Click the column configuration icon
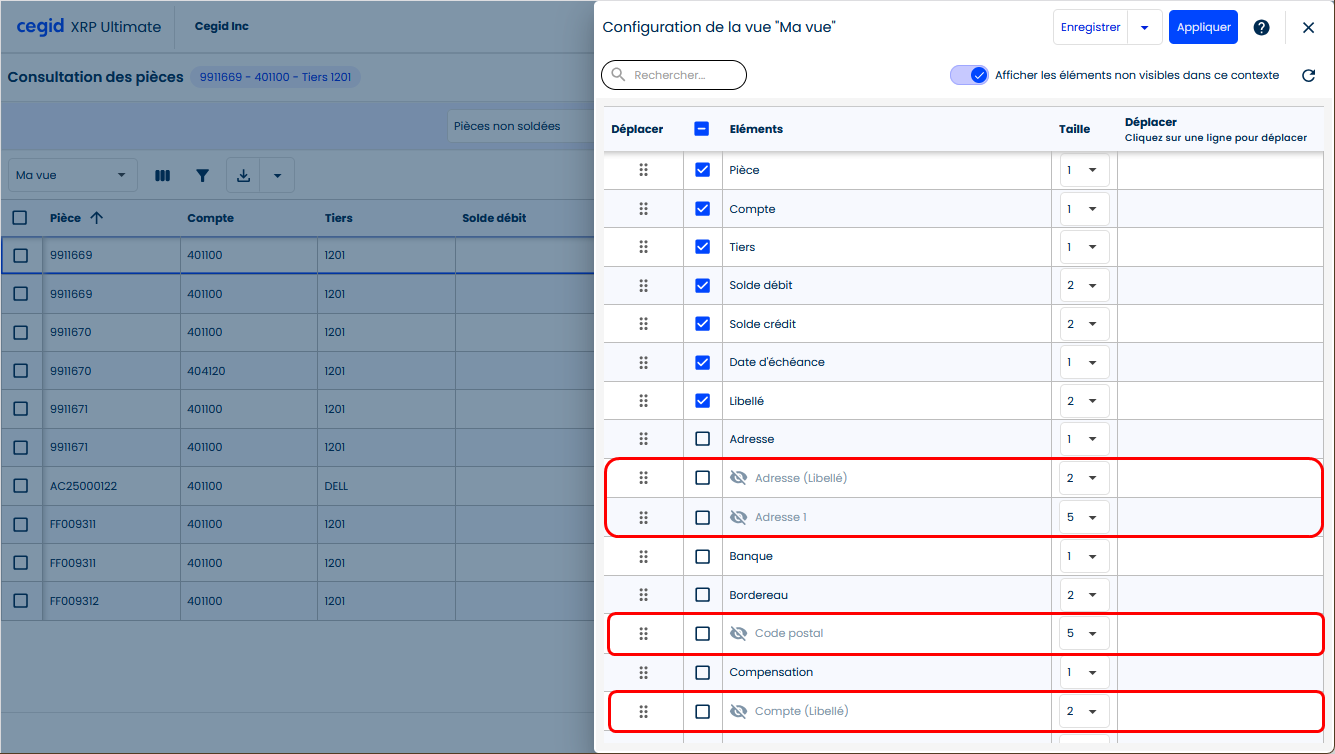 (163, 176)
